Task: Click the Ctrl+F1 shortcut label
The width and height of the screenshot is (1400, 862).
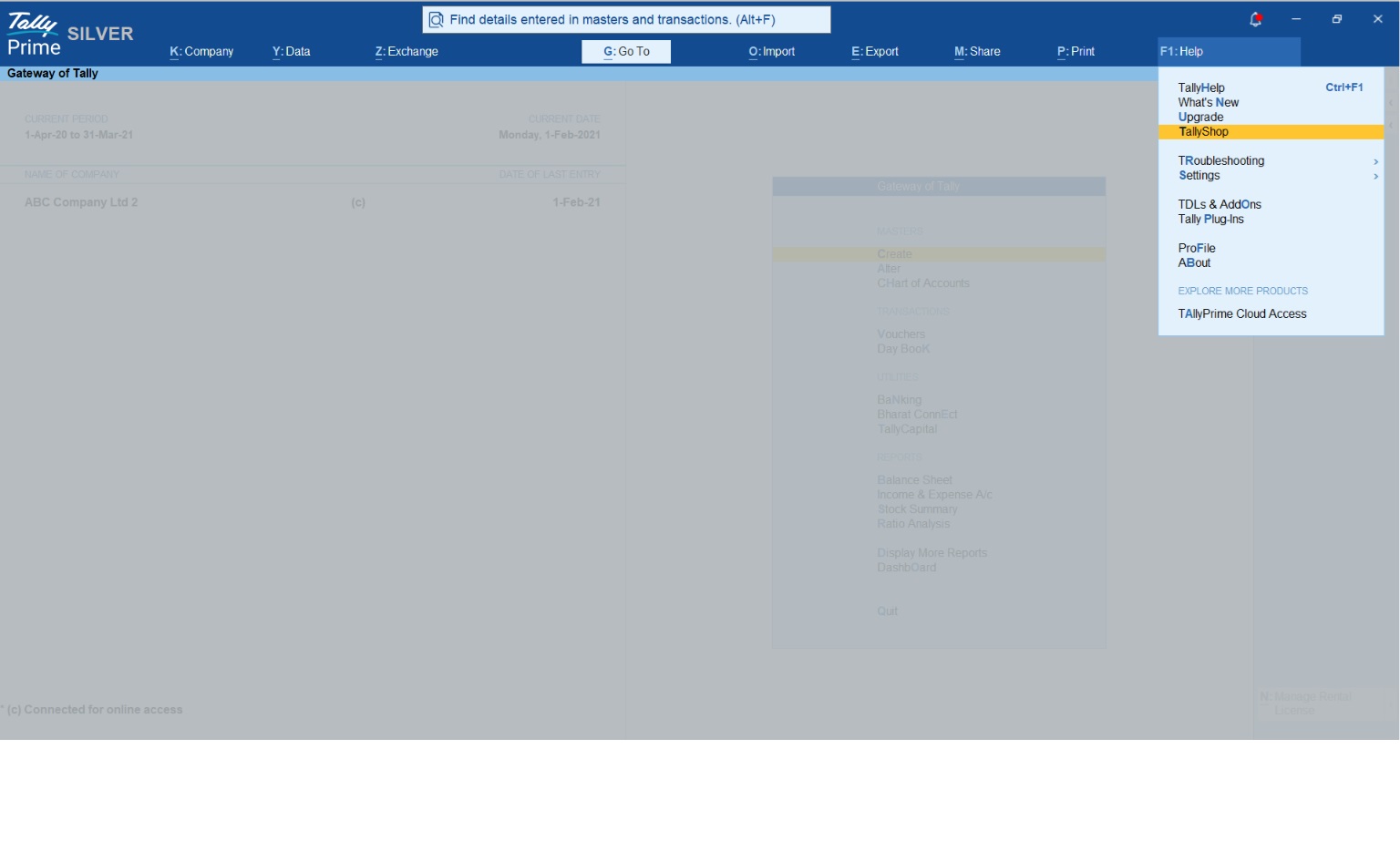Action: coord(1344,88)
